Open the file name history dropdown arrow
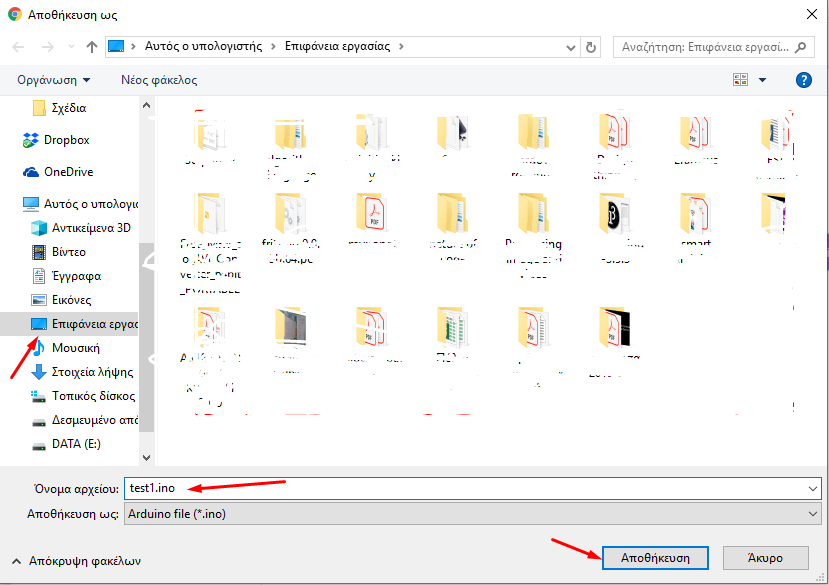This screenshot has height=585, width=829. click(x=811, y=487)
